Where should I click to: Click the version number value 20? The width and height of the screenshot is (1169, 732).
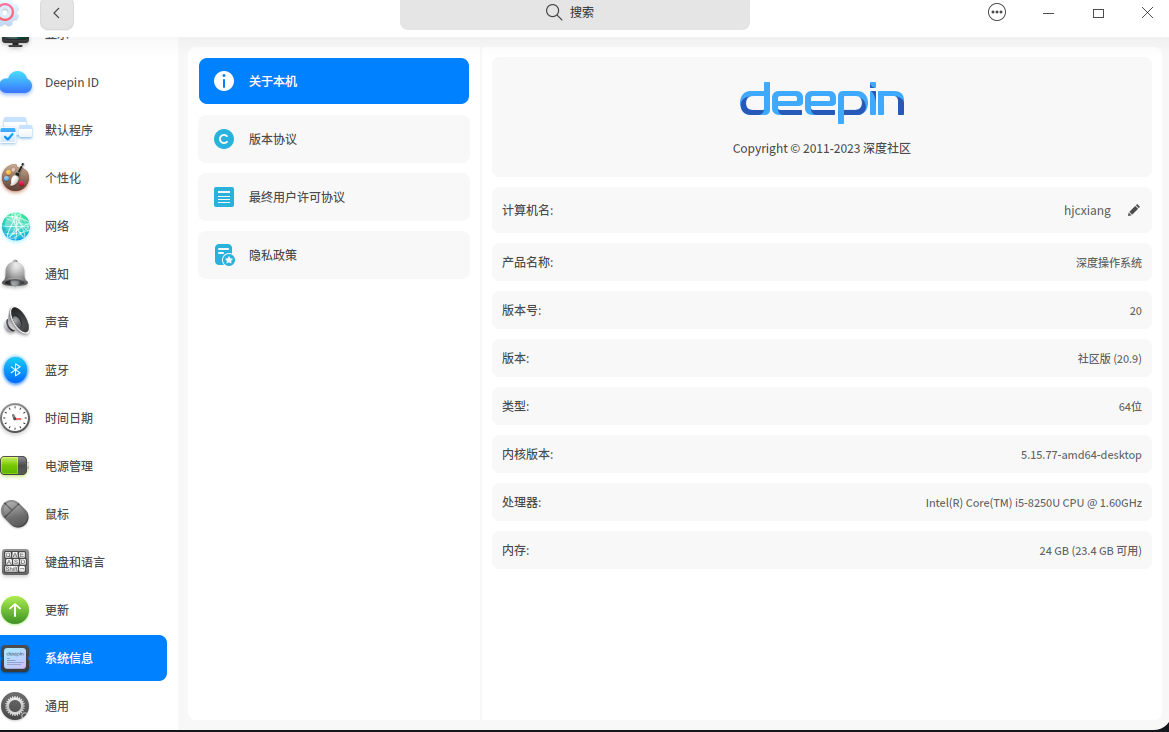[1135, 311]
